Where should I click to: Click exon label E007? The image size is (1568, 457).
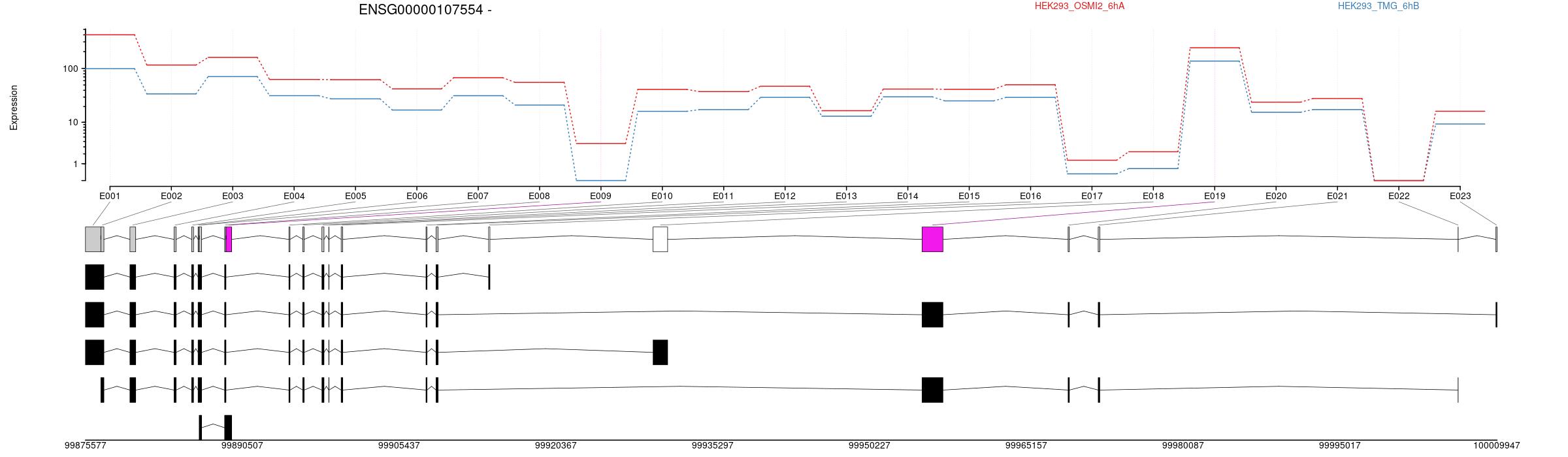pyautogui.click(x=478, y=196)
